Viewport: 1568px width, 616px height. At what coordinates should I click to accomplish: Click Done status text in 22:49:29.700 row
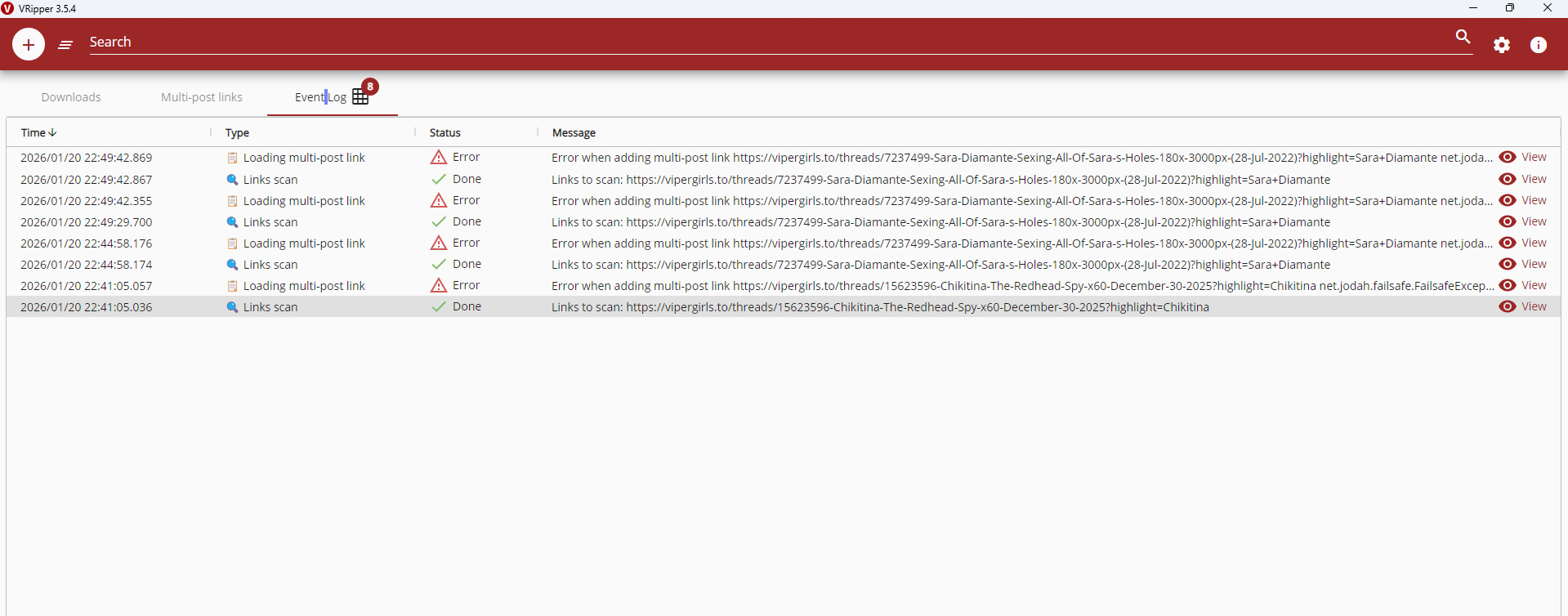[467, 221]
